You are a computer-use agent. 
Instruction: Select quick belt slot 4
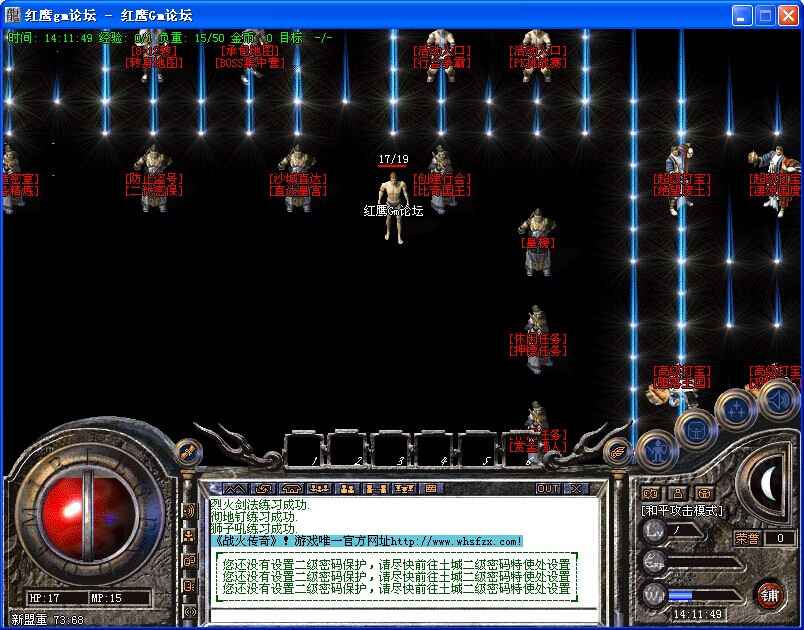[x=434, y=450]
